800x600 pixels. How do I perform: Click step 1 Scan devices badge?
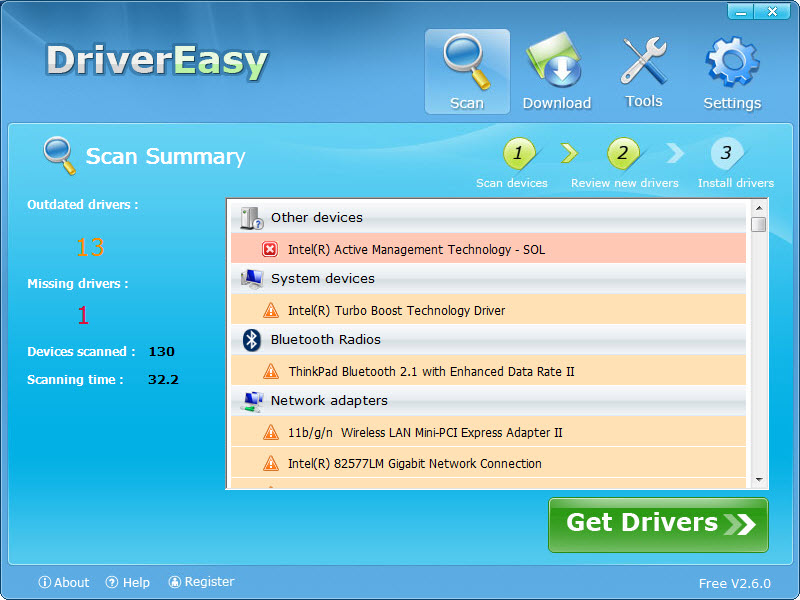click(519, 153)
